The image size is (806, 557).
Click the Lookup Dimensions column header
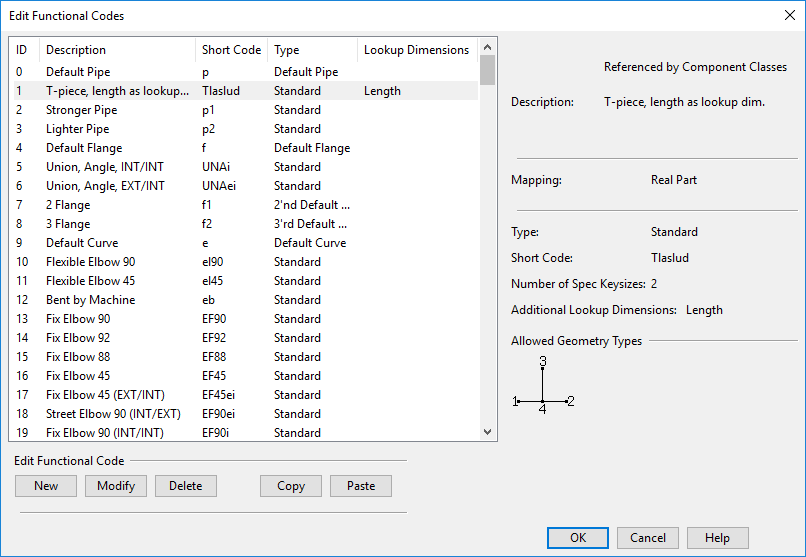416,50
